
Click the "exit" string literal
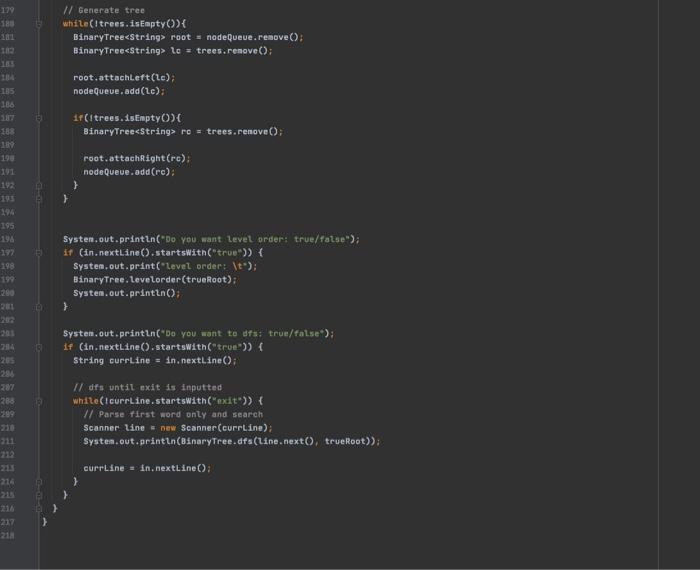click(x=227, y=401)
